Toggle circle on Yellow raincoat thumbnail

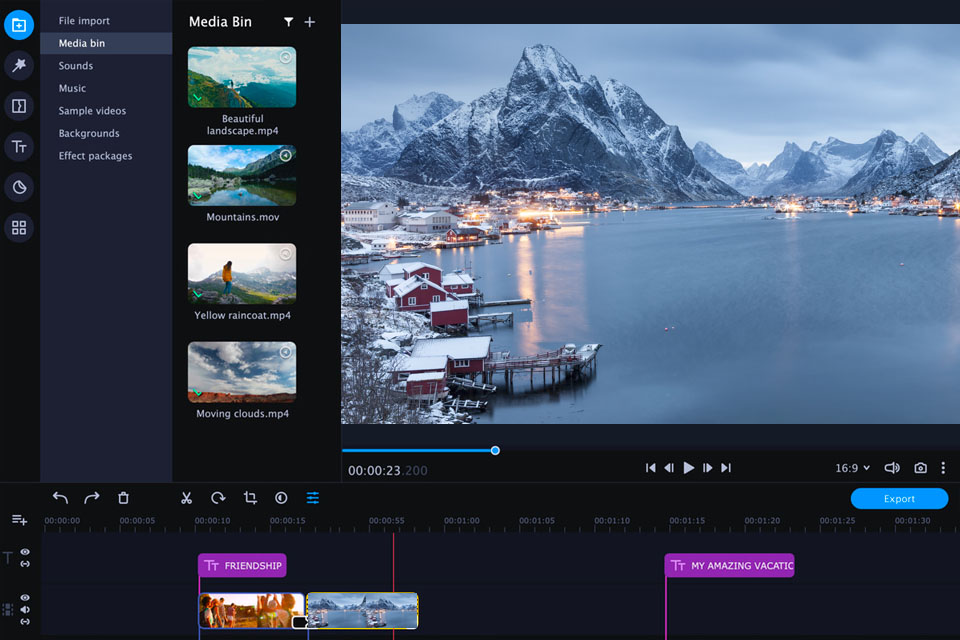[285, 254]
